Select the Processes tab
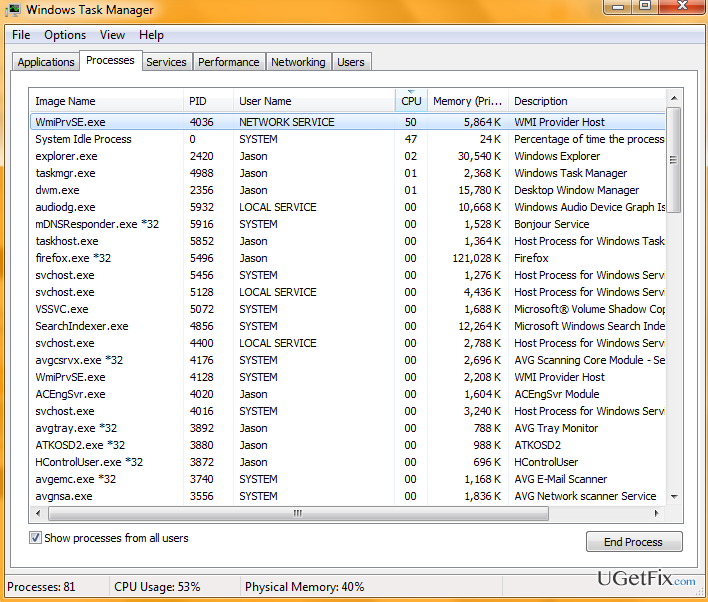This screenshot has height=602, width=708. (110, 60)
